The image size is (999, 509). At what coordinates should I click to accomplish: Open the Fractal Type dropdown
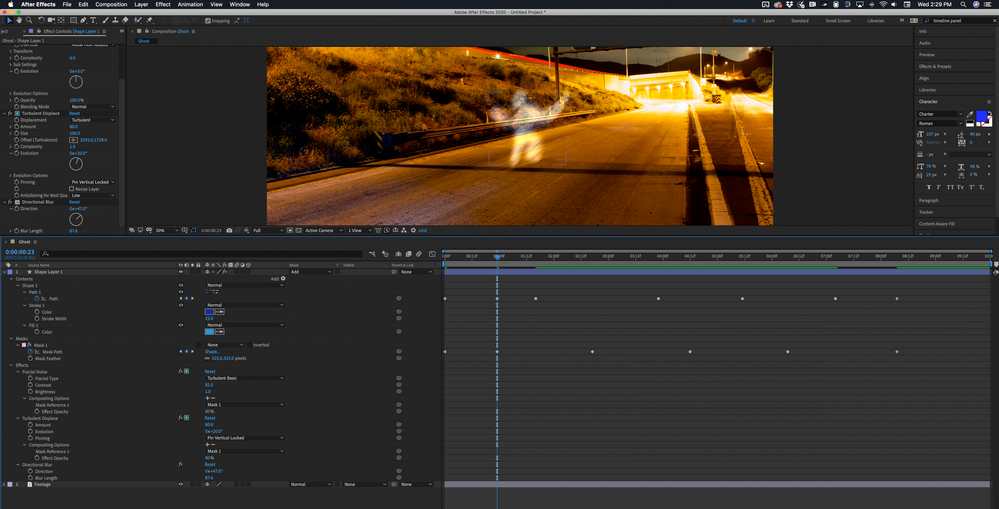point(244,378)
